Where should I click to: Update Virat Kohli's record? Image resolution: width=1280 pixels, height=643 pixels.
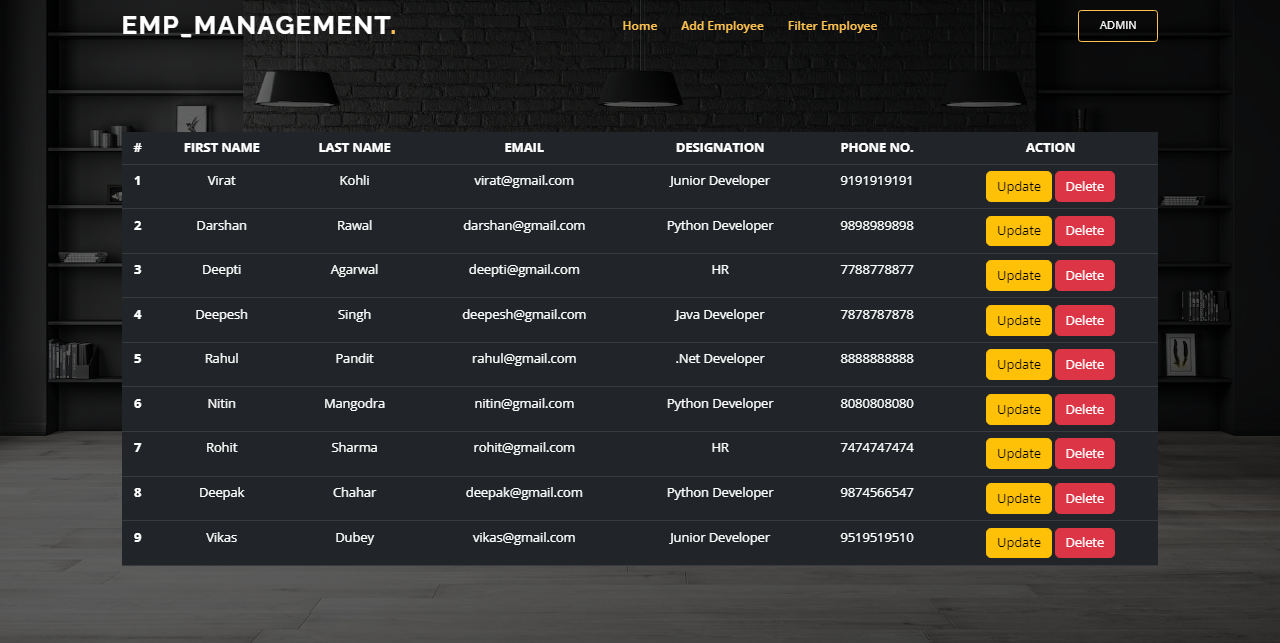click(1018, 186)
